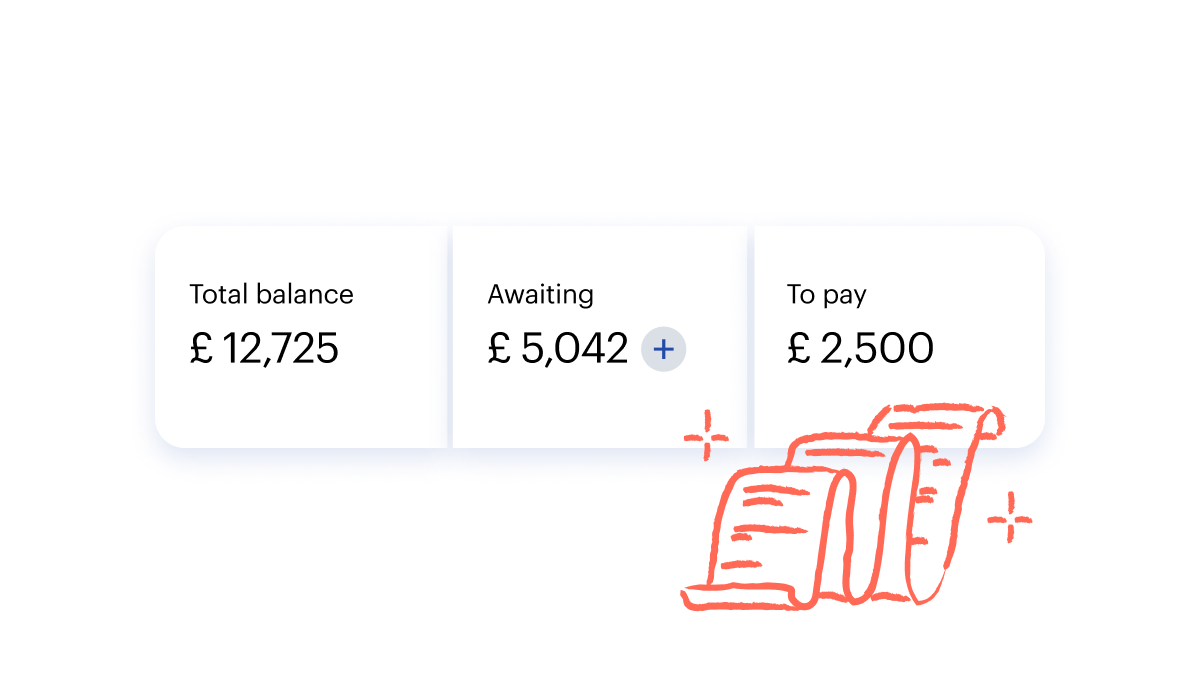Click the red sparkle right of the receipts
1200x675 pixels.
point(1009,518)
